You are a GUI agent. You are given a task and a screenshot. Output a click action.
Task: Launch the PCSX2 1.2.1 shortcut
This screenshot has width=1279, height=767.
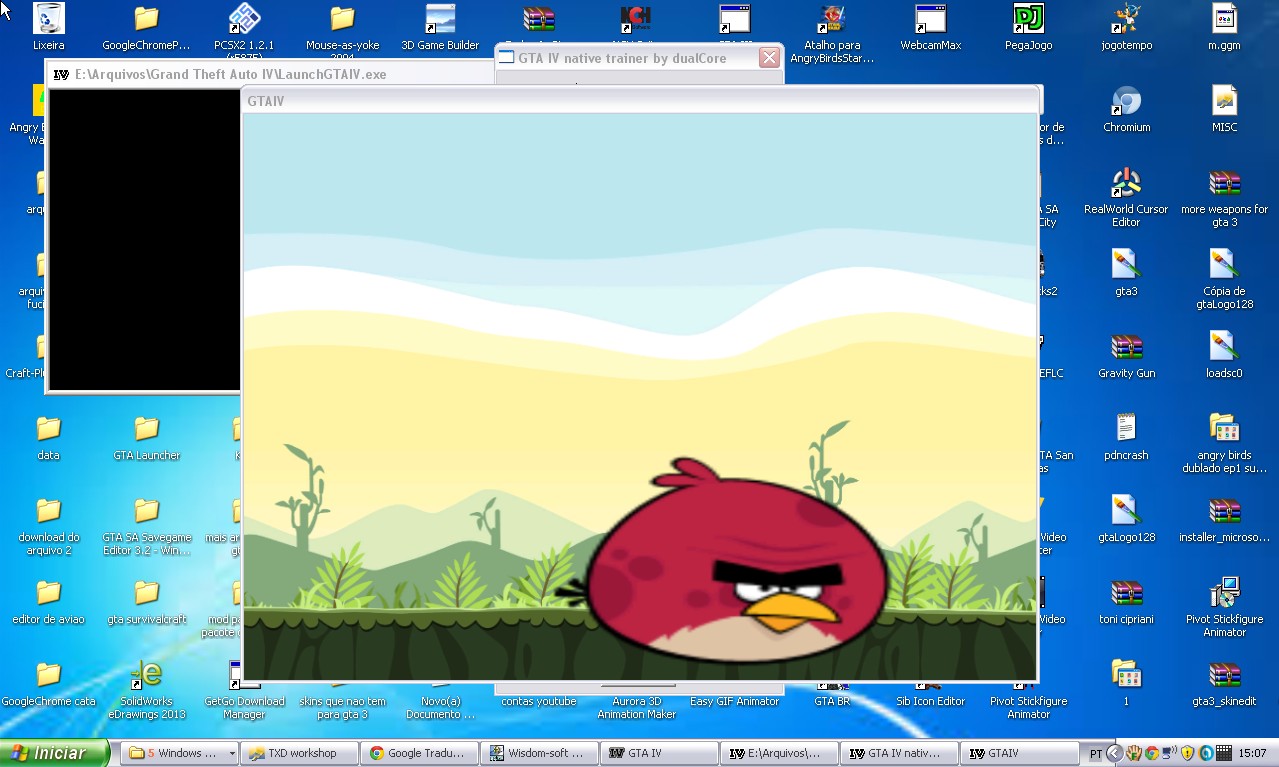[244, 19]
